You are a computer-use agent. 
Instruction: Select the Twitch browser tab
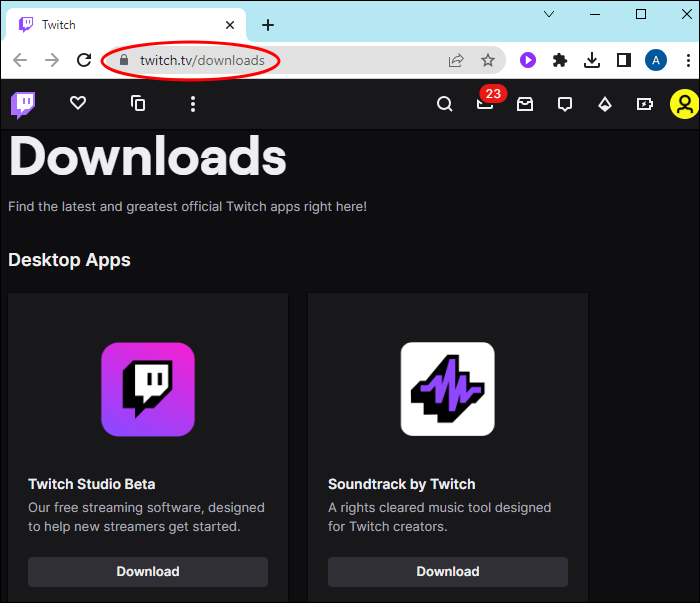pos(126,25)
